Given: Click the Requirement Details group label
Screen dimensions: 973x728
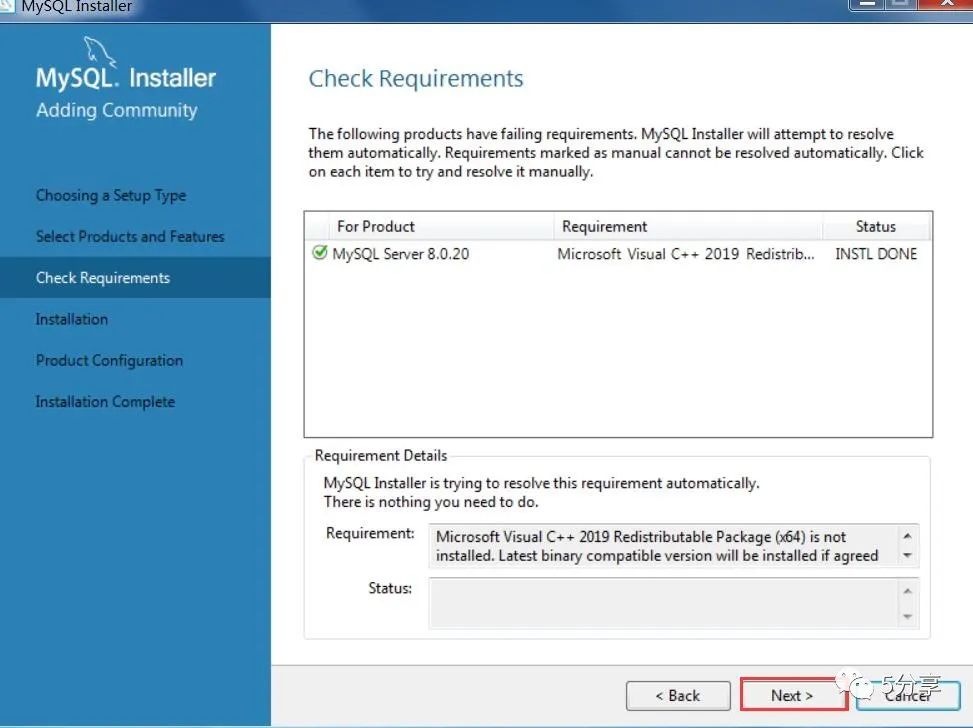Looking at the screenshot, I should [381, 456].
